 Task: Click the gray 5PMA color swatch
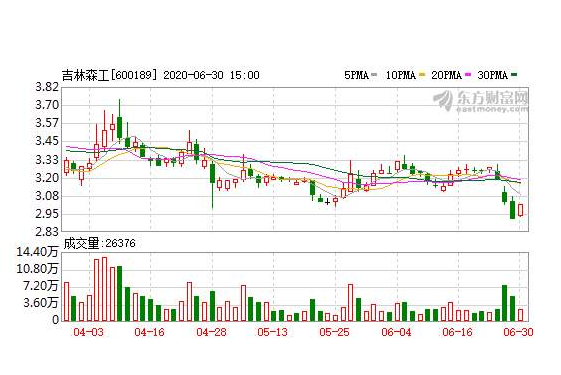374,75
